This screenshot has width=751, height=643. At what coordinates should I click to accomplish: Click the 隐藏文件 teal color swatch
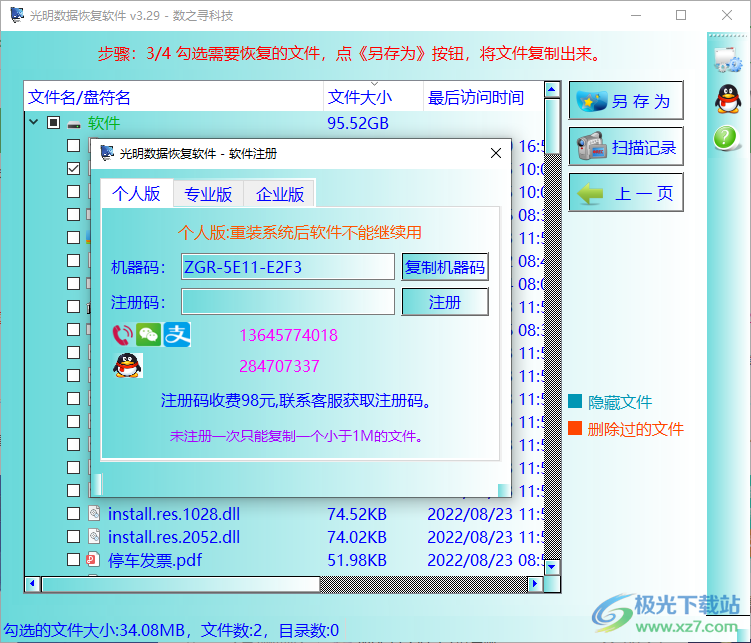point(575,401)
